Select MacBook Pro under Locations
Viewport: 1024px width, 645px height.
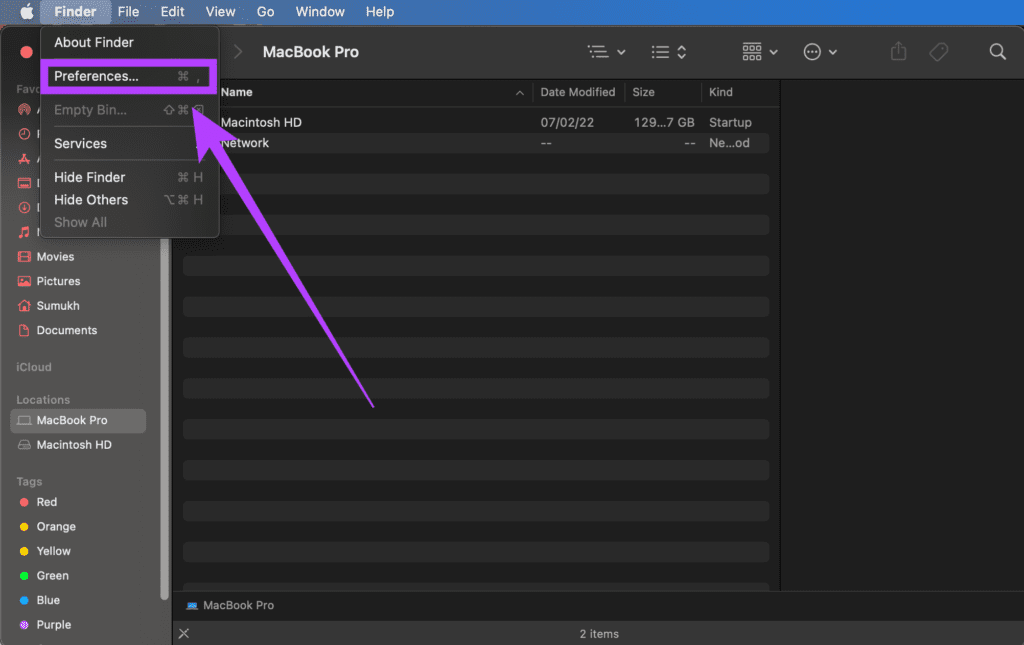click(x=78, y=420)
